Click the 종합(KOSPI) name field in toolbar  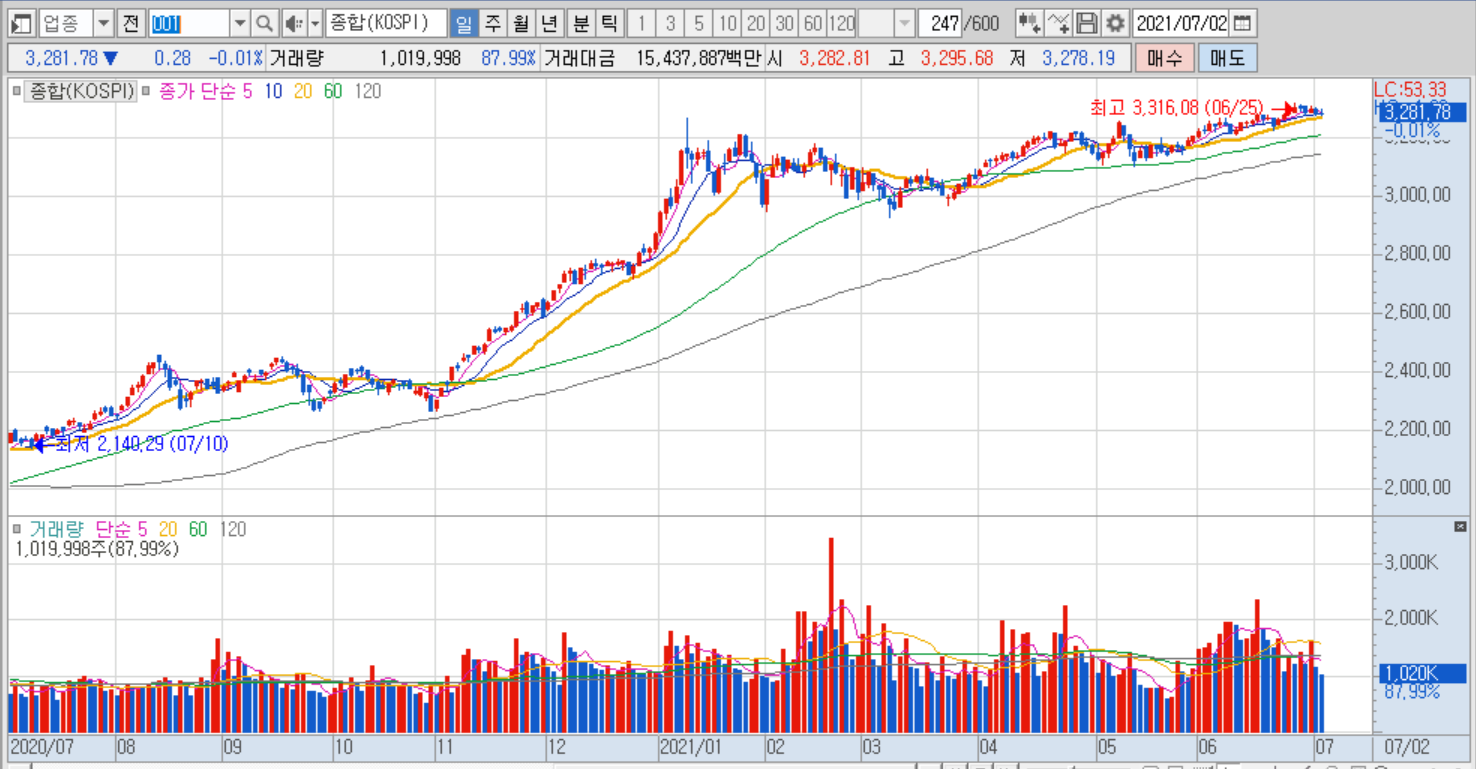tap(386, 23)
